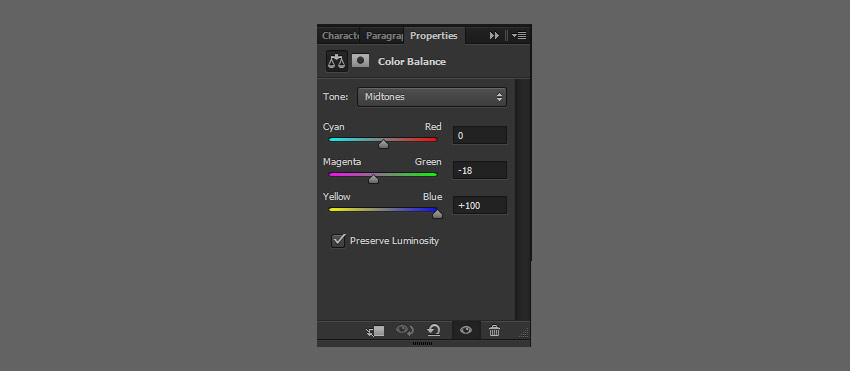The image size is (850, 371).
Task: Switch to the Paragraph tab
Action: (x=383, y=36)
